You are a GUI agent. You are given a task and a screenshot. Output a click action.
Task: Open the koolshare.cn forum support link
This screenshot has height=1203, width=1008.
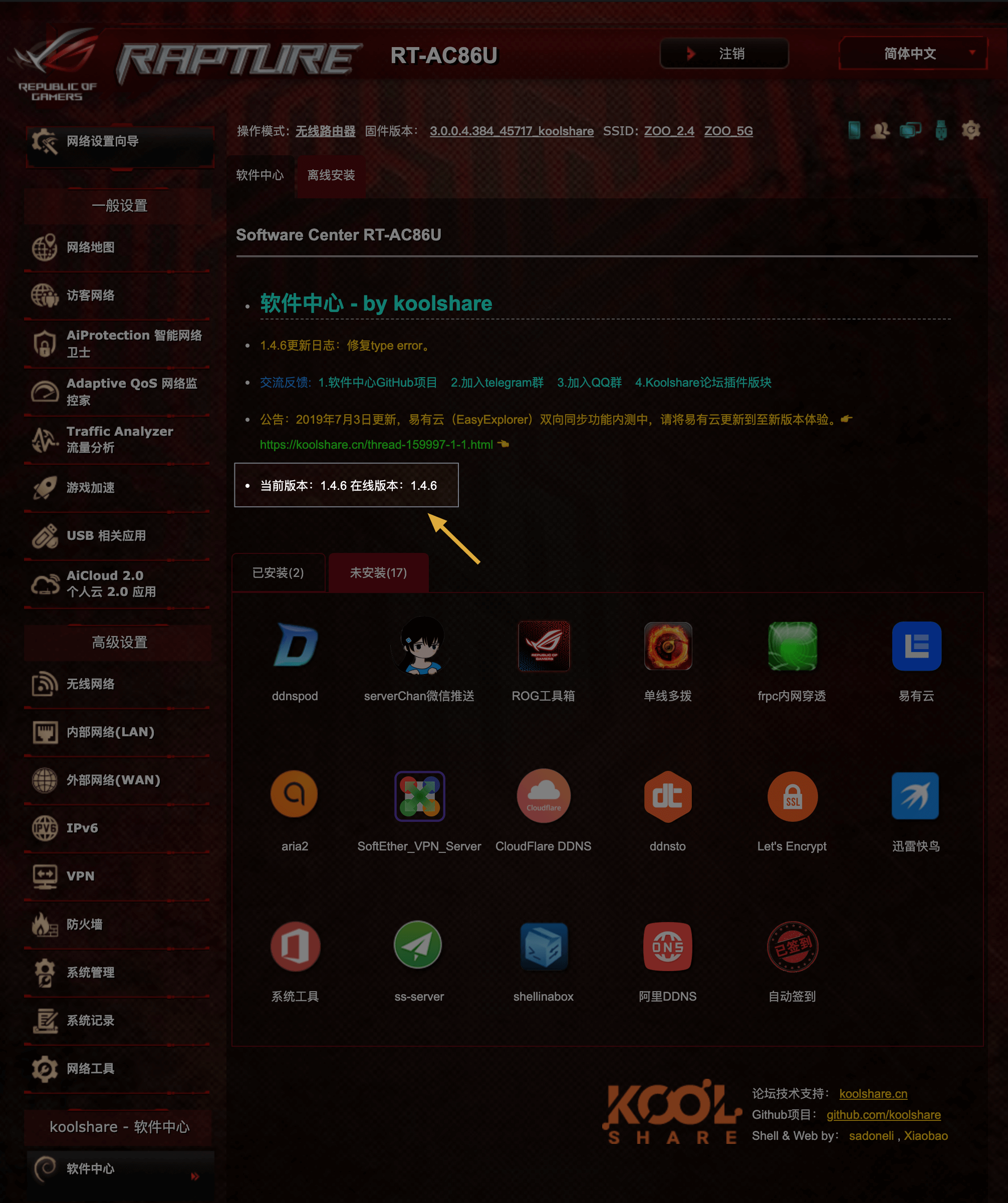873,1094
